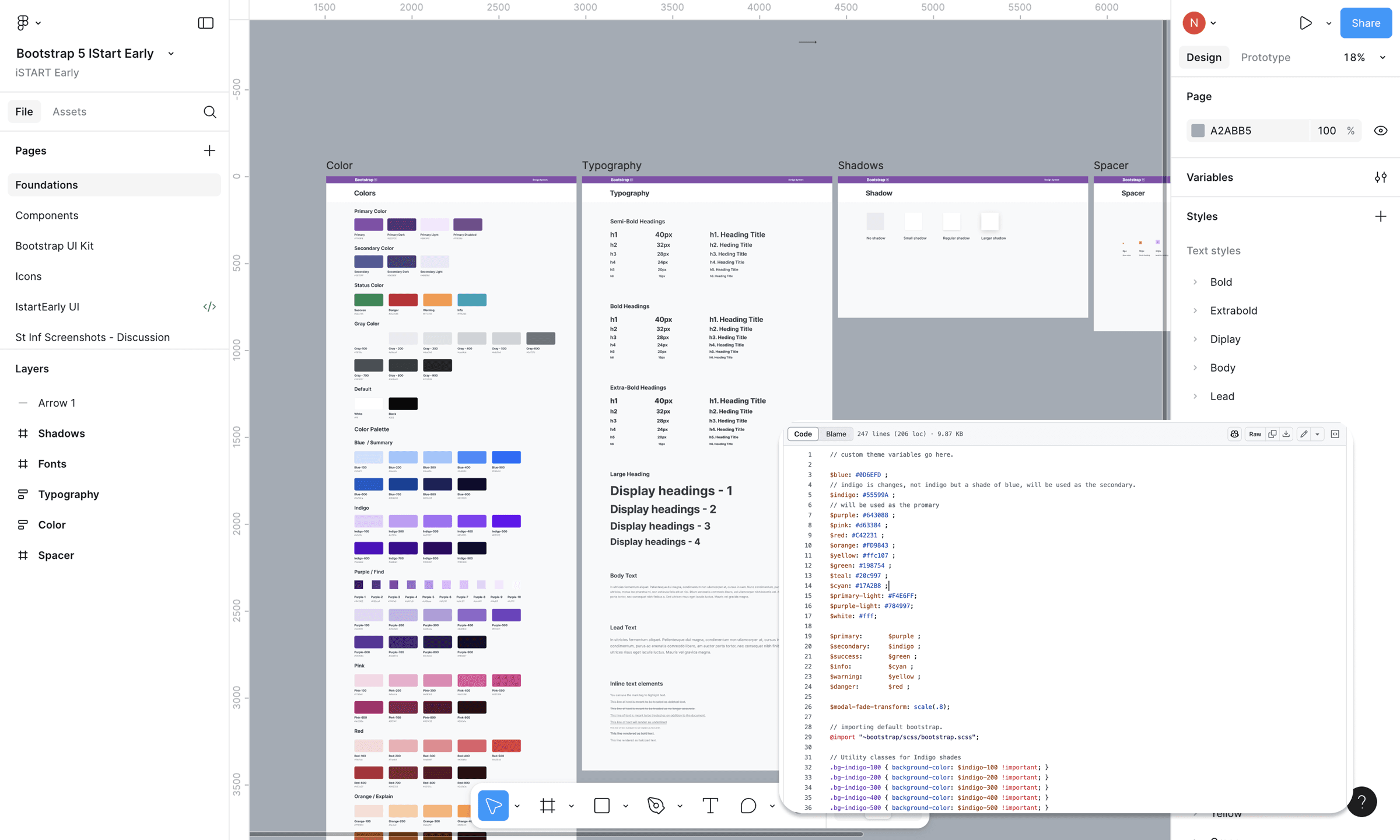Open the file name dropdown chevron

tap(171, 54)
